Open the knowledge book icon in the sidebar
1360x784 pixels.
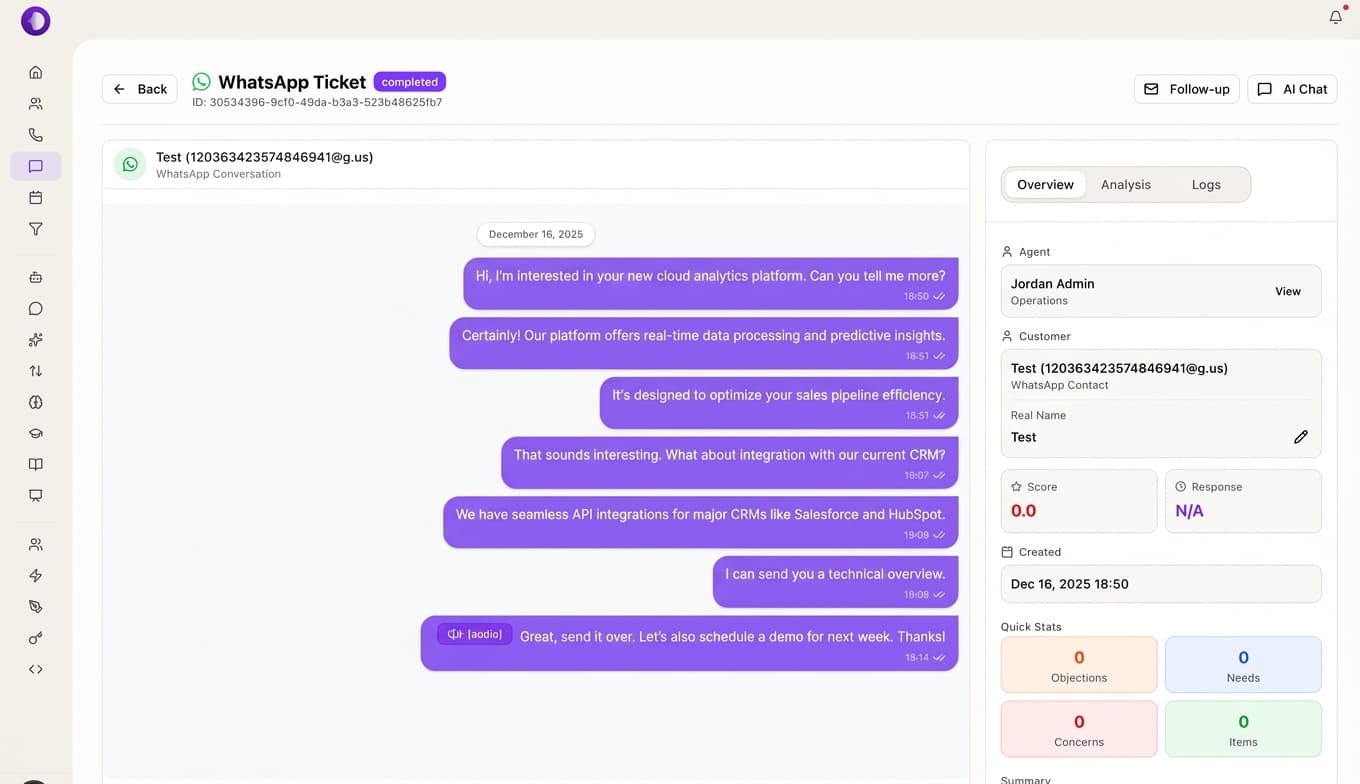(x=35, y=464)
